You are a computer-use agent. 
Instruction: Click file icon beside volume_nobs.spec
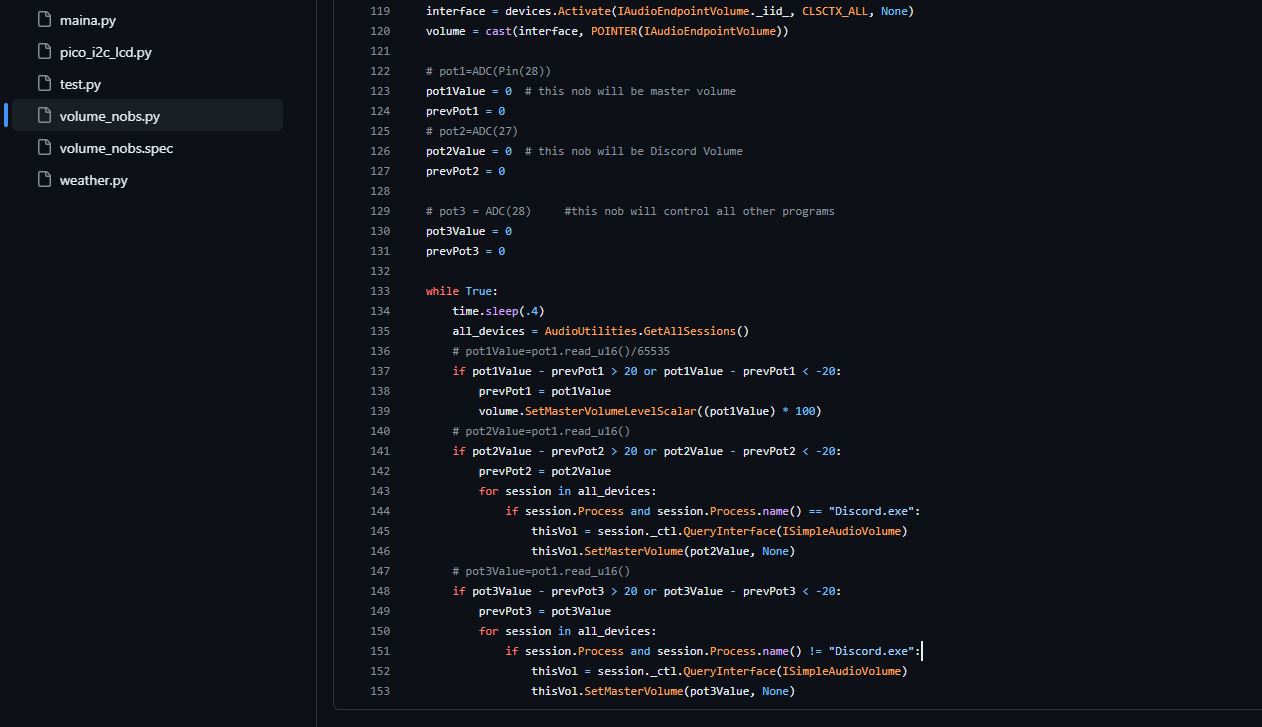(x=43, y=147)
